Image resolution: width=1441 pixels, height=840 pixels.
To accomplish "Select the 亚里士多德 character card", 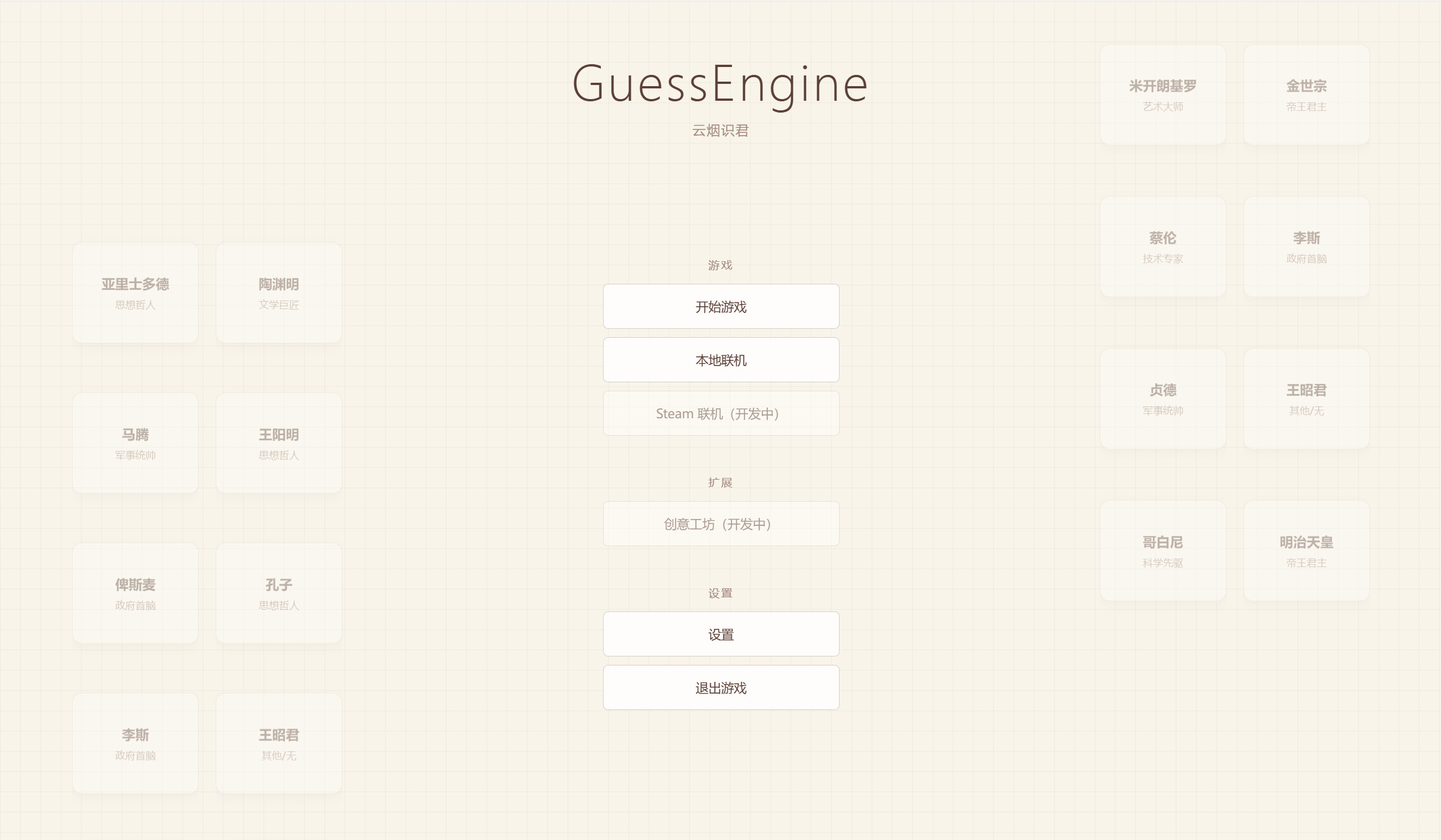I will [x=135, y=292].
